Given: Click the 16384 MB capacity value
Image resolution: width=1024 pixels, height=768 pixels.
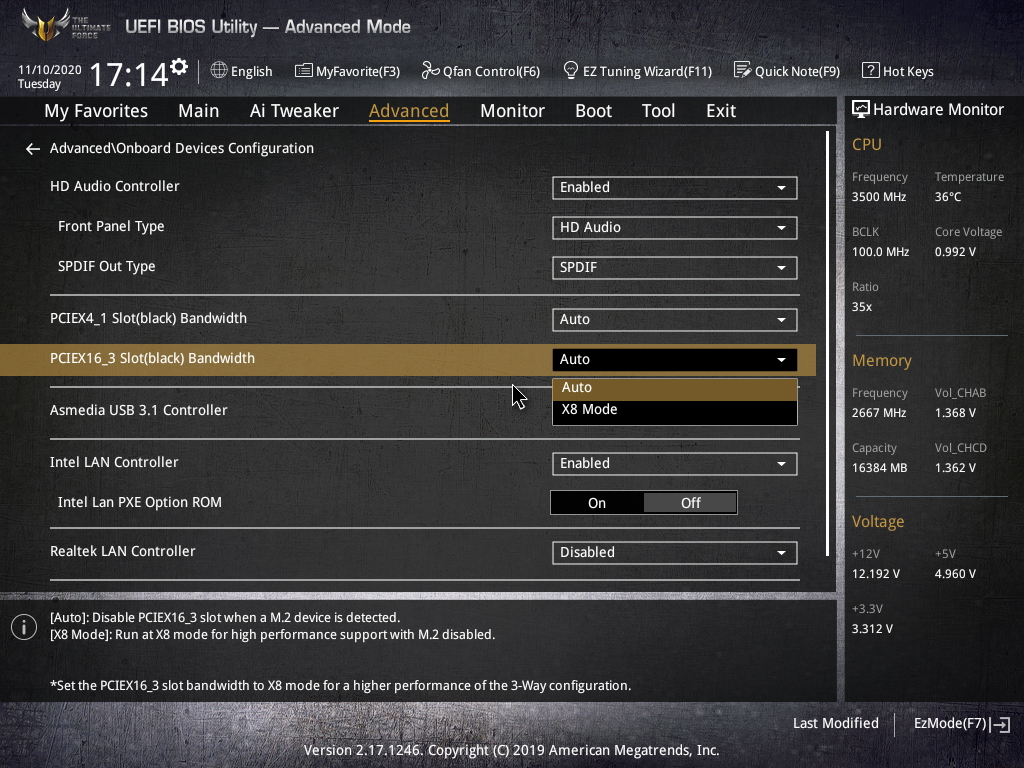Looking at the screenshot, I should tap(879, 468).
